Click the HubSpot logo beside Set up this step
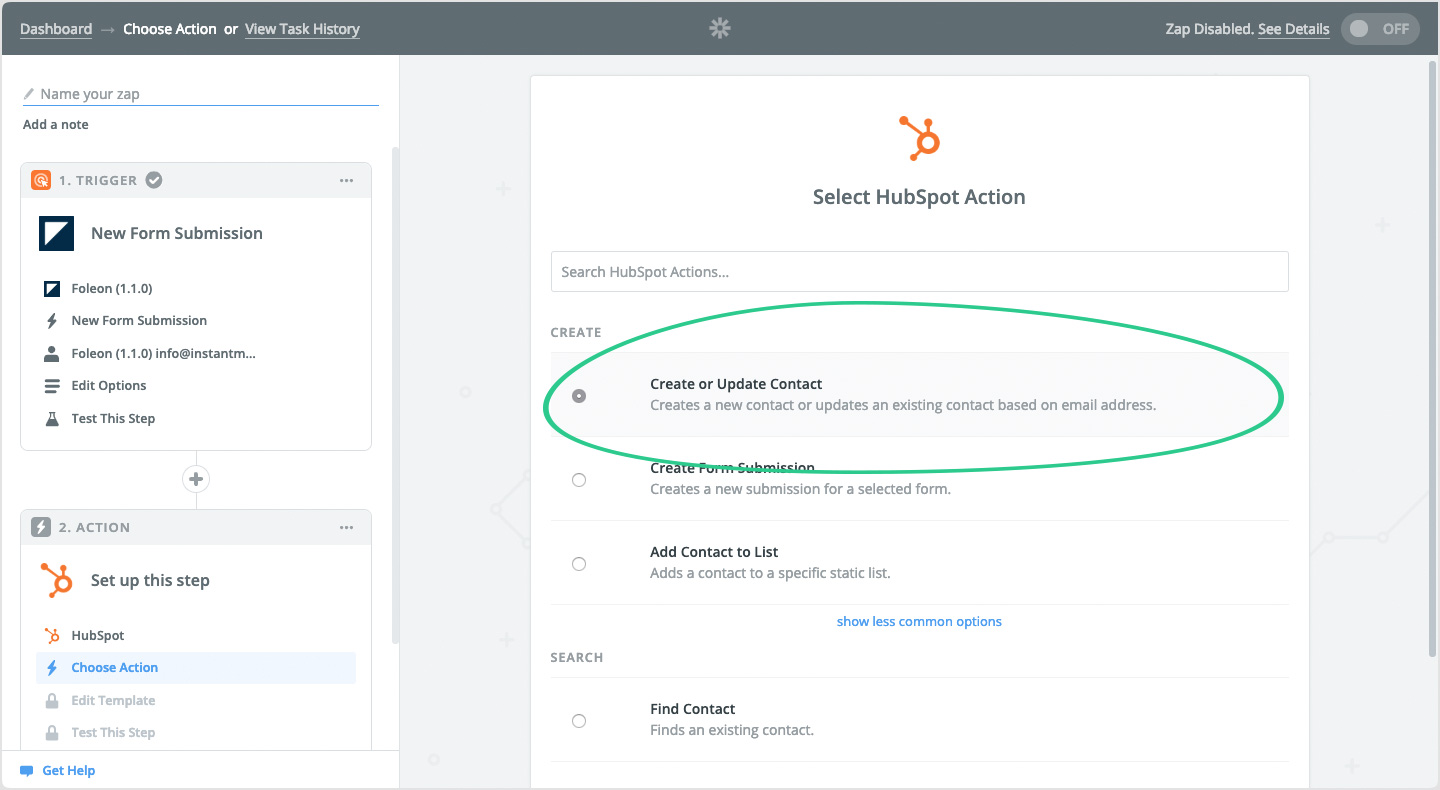This screenshot has width=1440, height=790. (57, 580)
